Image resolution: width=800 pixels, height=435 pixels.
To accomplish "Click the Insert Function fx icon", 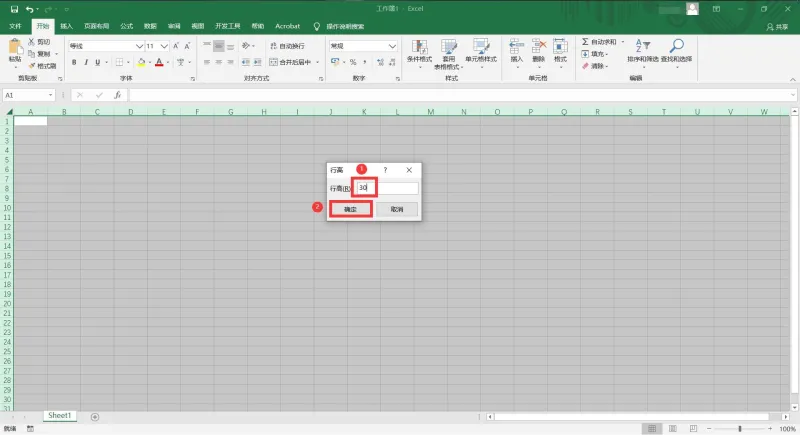I will (x=117, y=95).
